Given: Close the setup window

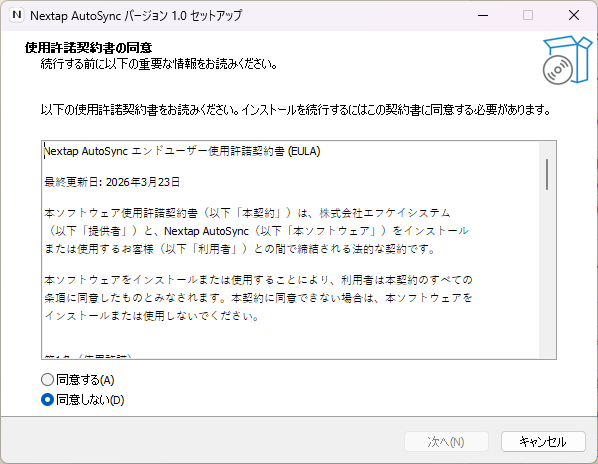Looking at the screenshot, I should (574, 15).
